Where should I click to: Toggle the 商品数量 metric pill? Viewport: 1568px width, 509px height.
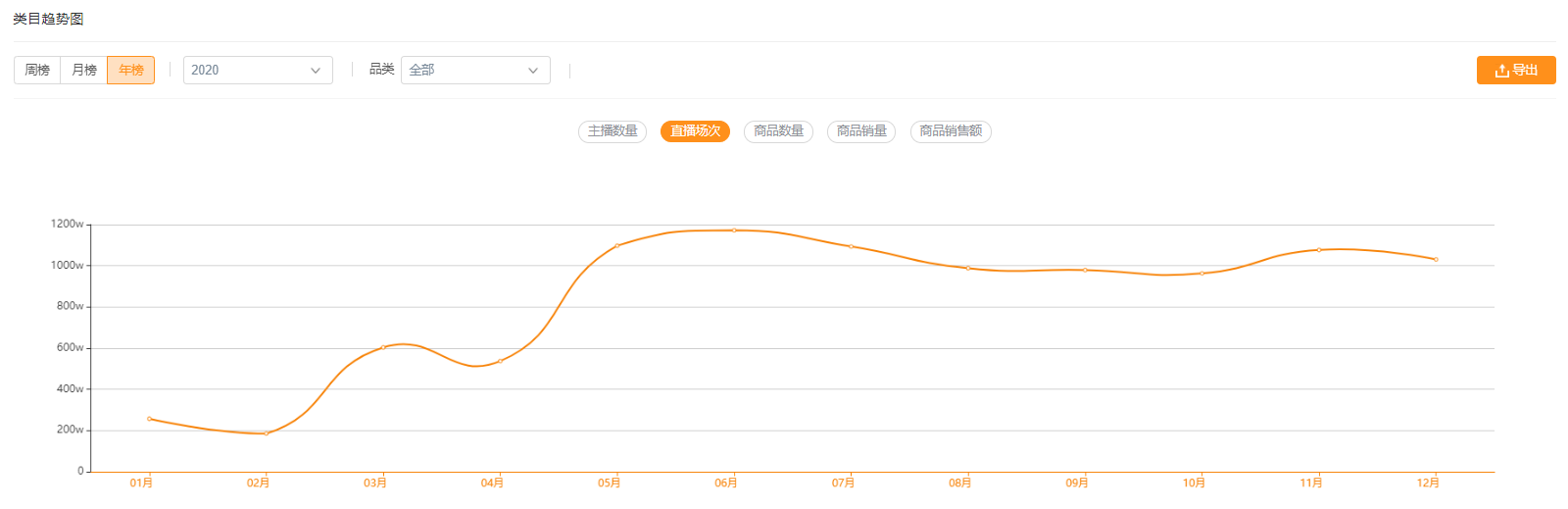pyautogui.click(x=778, y=131)
